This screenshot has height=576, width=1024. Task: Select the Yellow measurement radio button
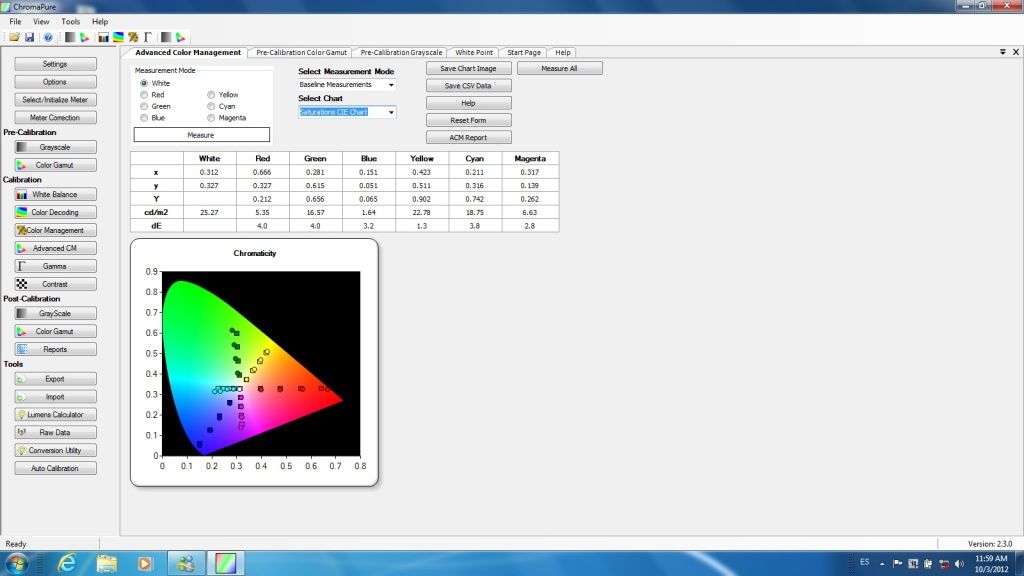coord(211,95)
